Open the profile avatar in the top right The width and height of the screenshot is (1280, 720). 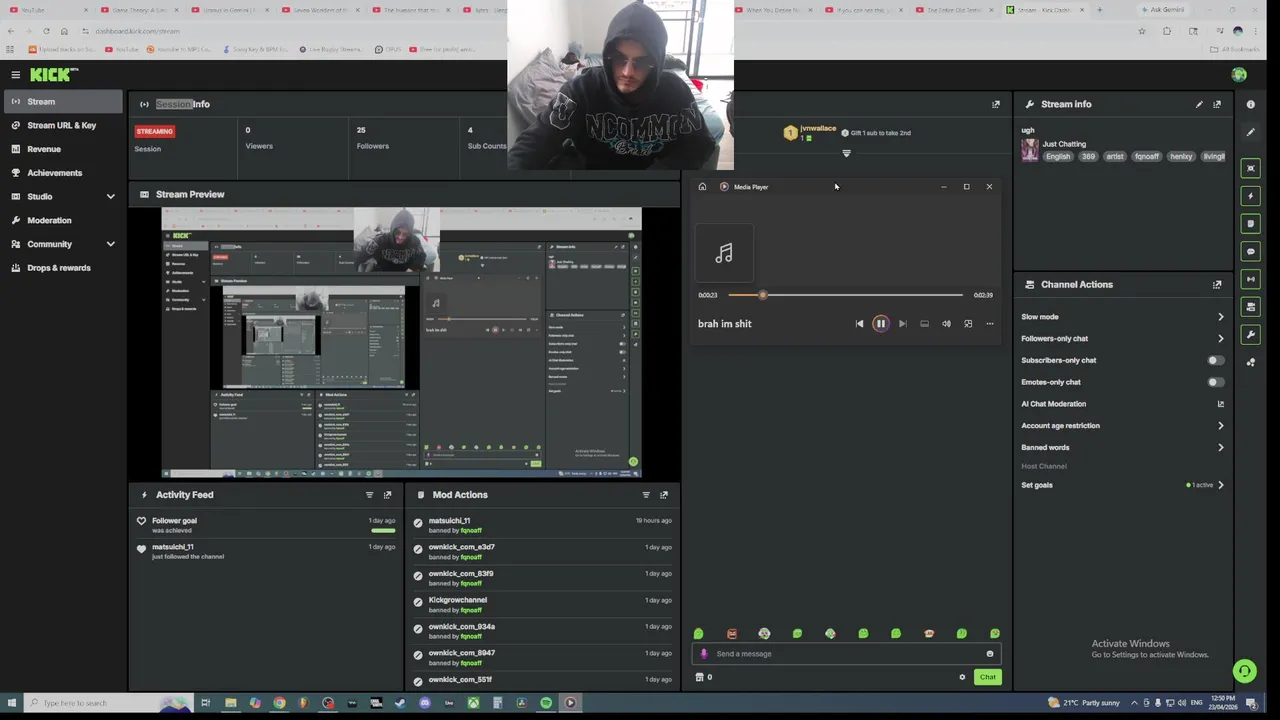click(1239, 75)
